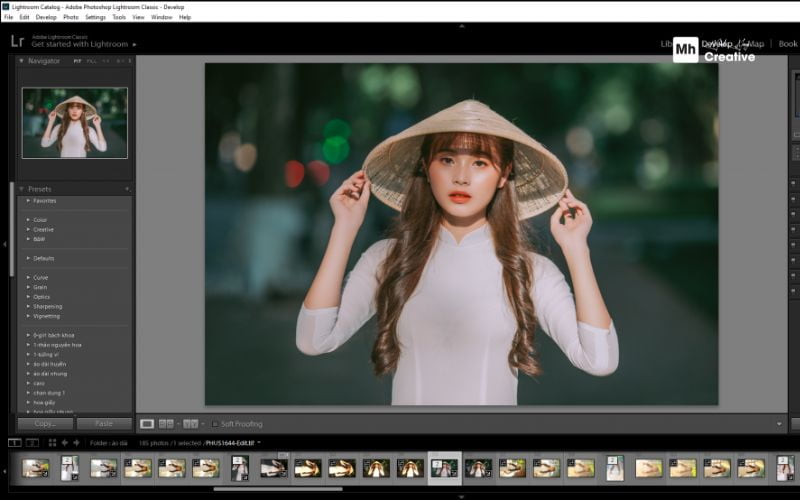Expand the Vignetting preset group
The width and height of the screenshot is (800, 500).
(28, 316)
